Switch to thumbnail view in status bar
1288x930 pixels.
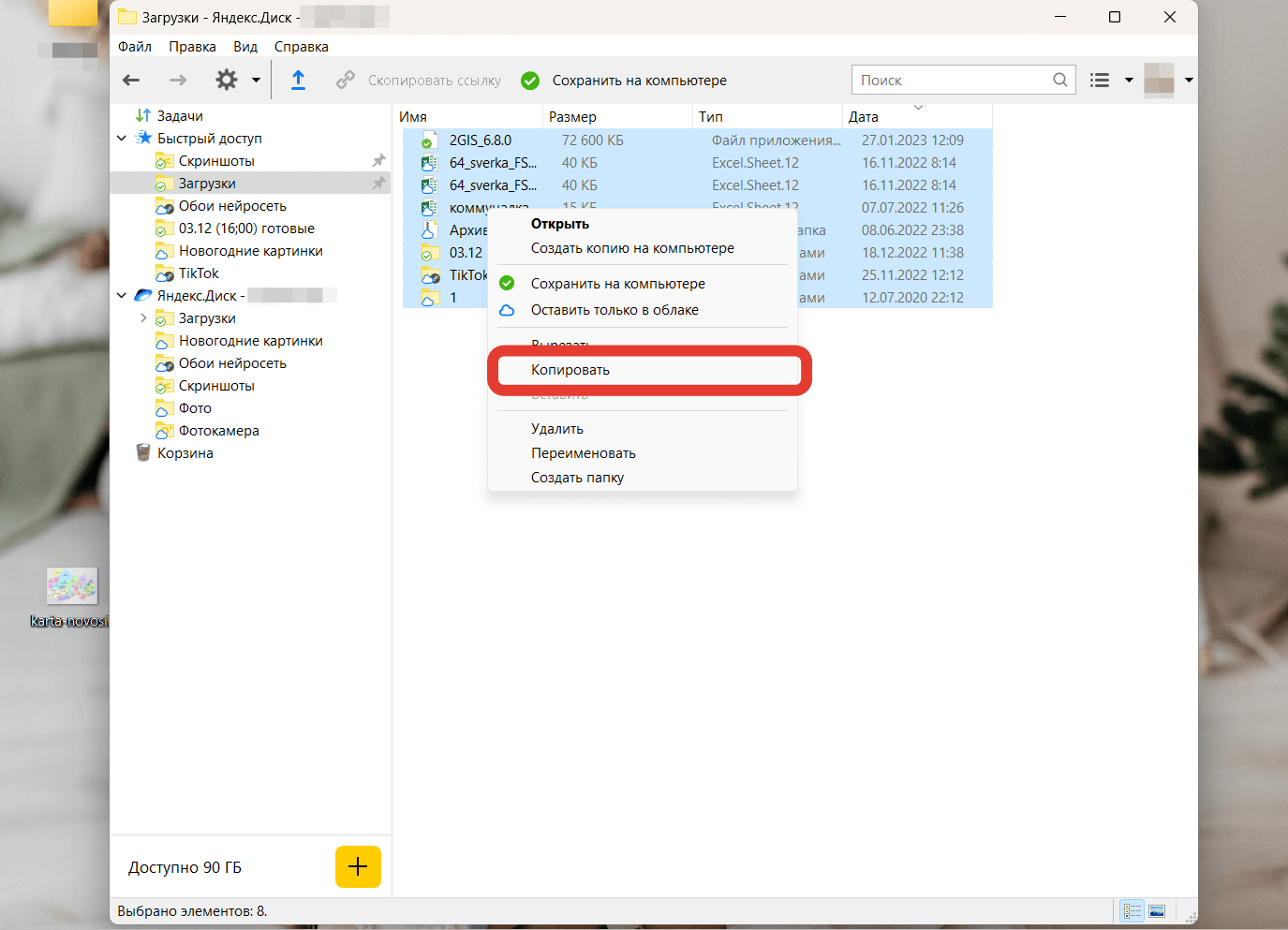coord(1157,911)
